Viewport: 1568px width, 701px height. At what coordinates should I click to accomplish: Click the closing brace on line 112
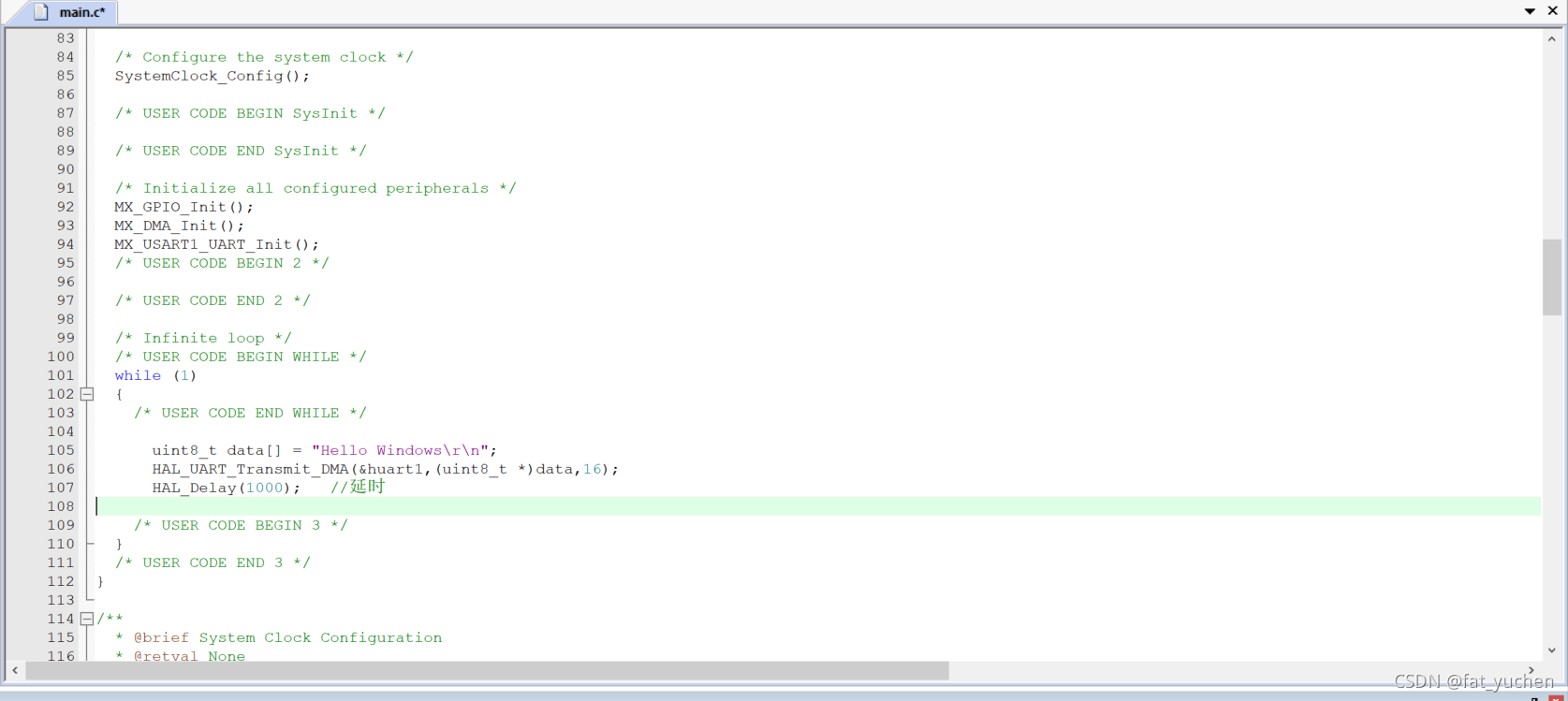pyautogui.click(x=100, y=581)
